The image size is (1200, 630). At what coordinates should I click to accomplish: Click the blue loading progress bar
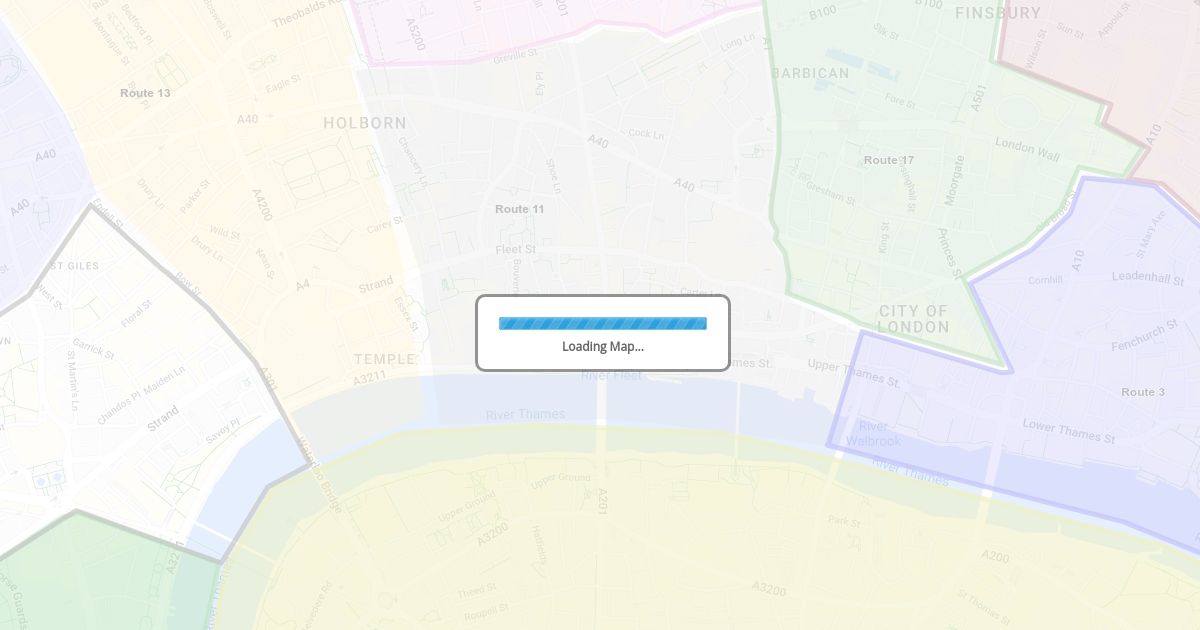(603, 323)
